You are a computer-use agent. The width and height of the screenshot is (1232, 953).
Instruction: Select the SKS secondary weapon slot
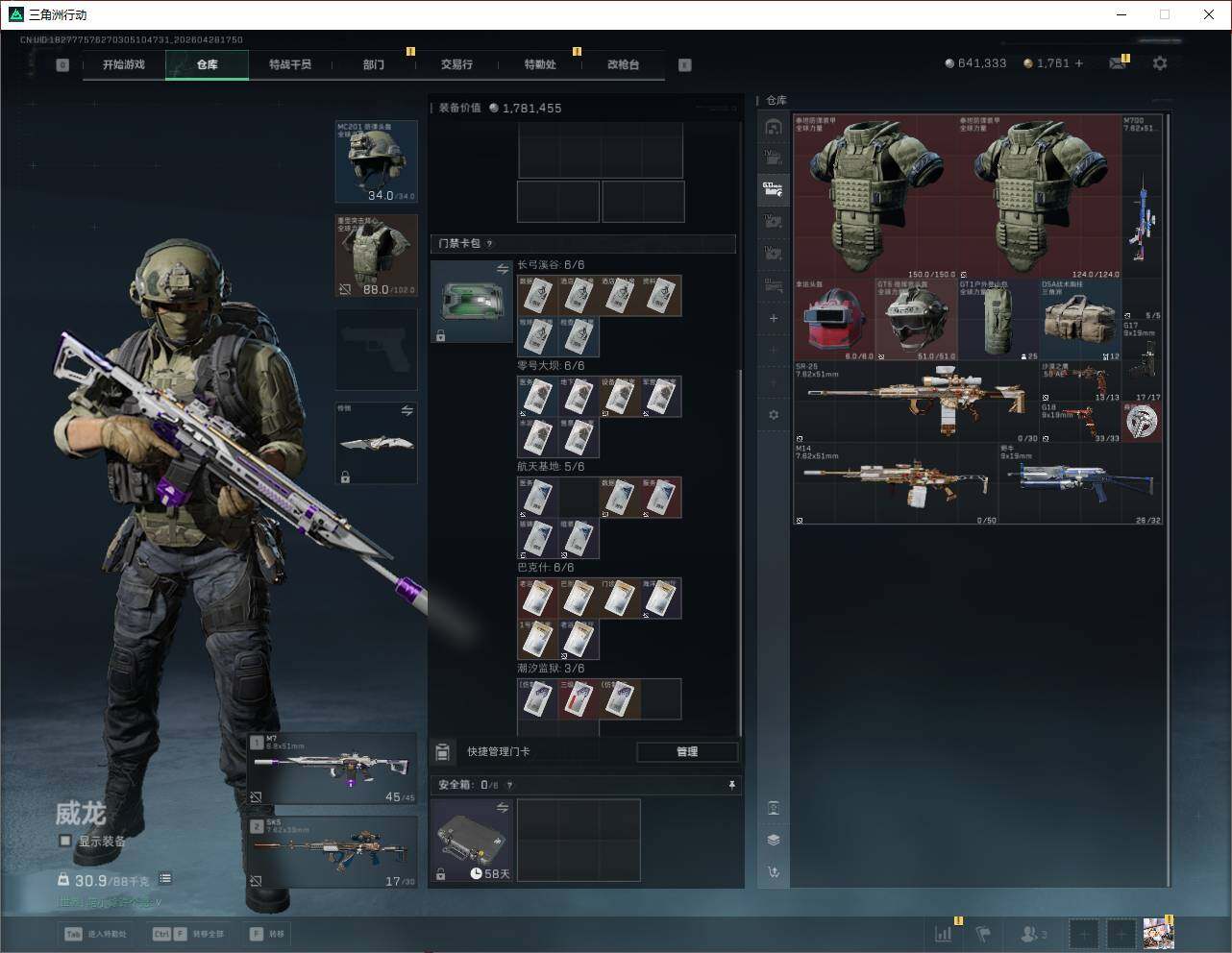[x=333, y=852]
